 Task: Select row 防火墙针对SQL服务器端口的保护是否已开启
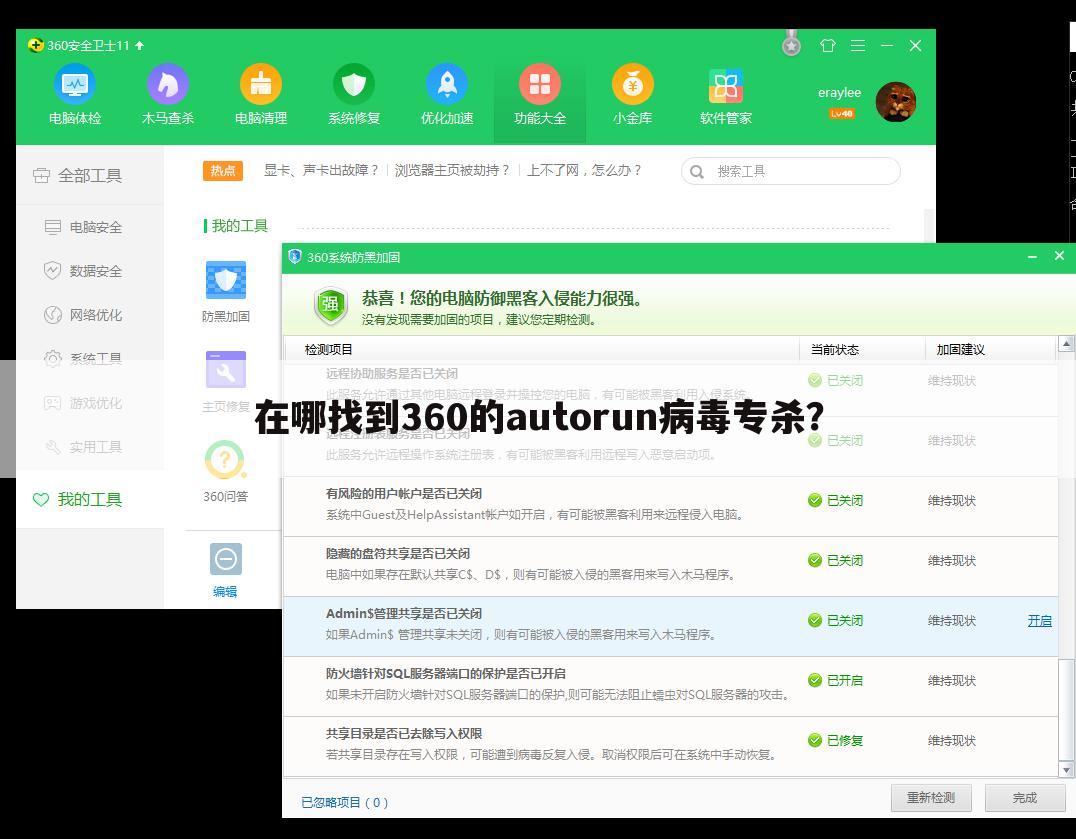[x=670, y=687]
